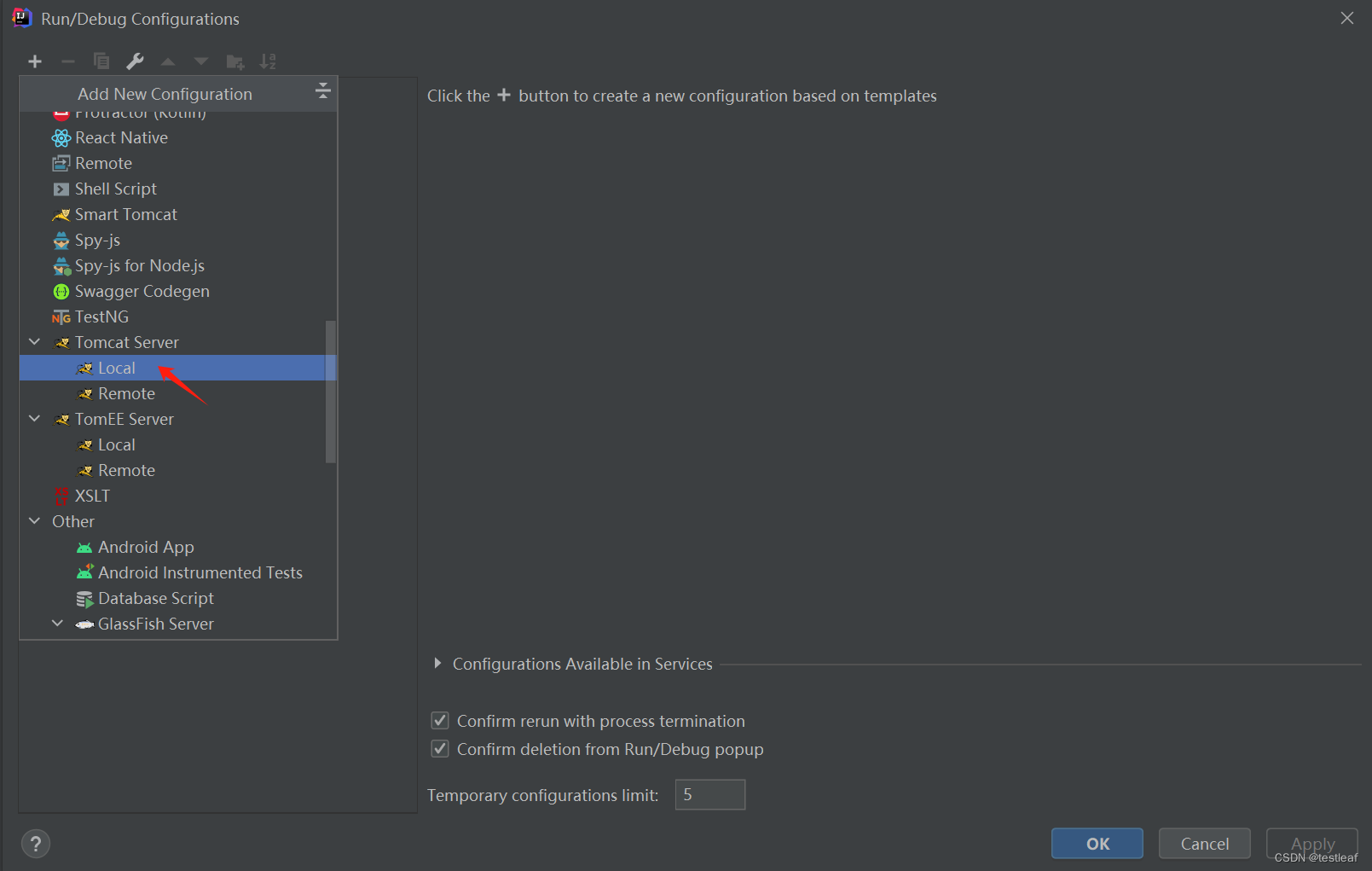Click the Swagger Codegen green icon
This screenshot has height=871, width=1372.
(61, 292)
